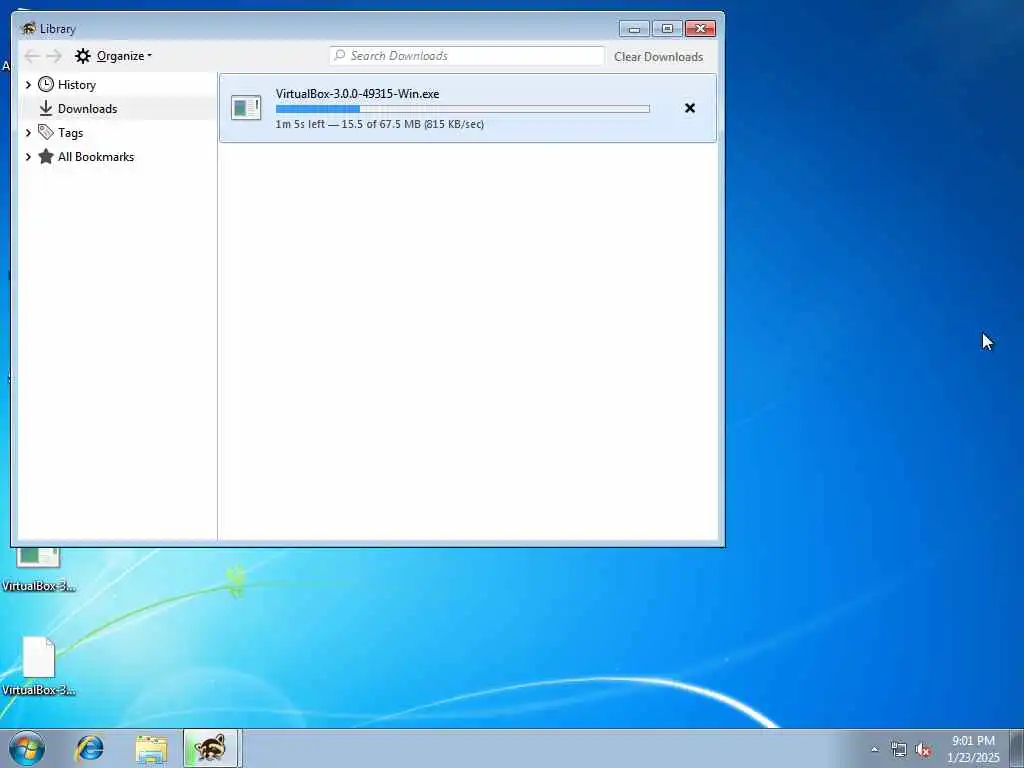Click the Library window icon

tap(28, 29)
